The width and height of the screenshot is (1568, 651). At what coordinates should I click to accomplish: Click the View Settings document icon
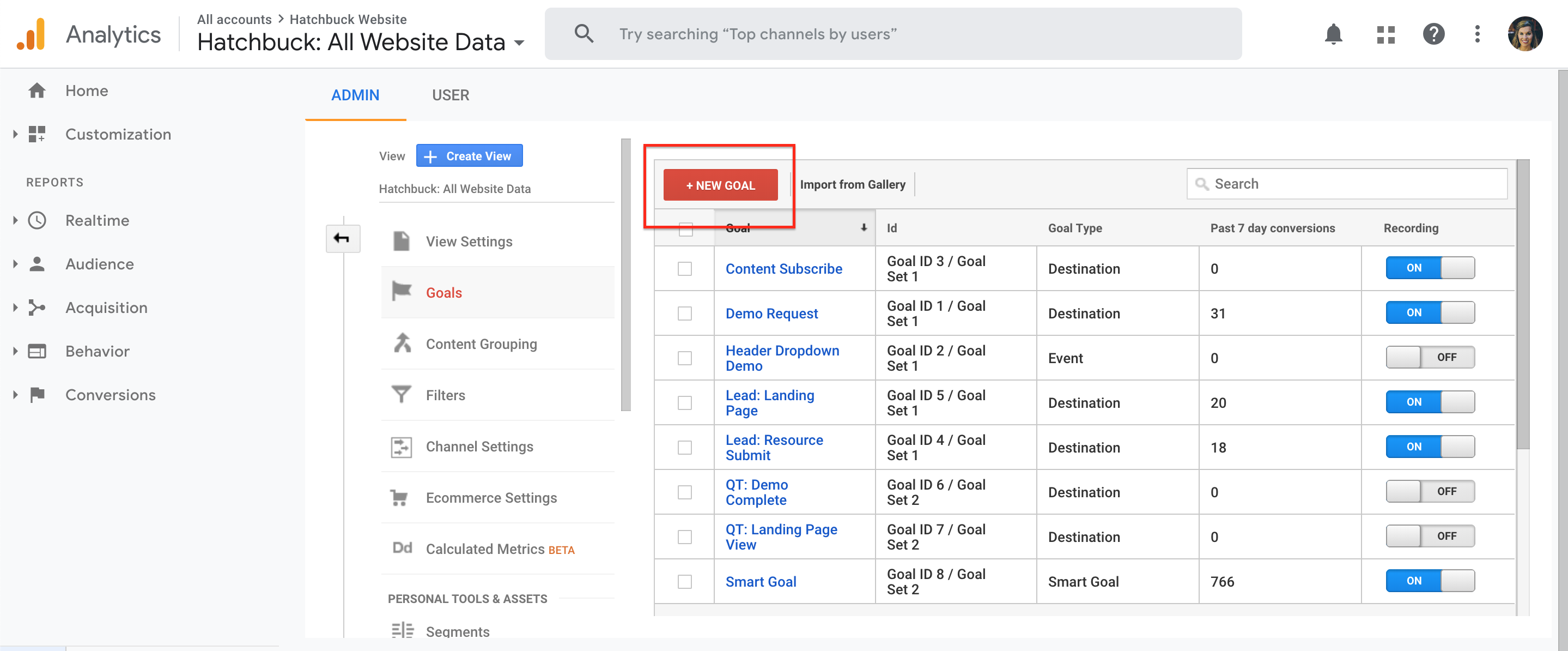coord(402,242)
